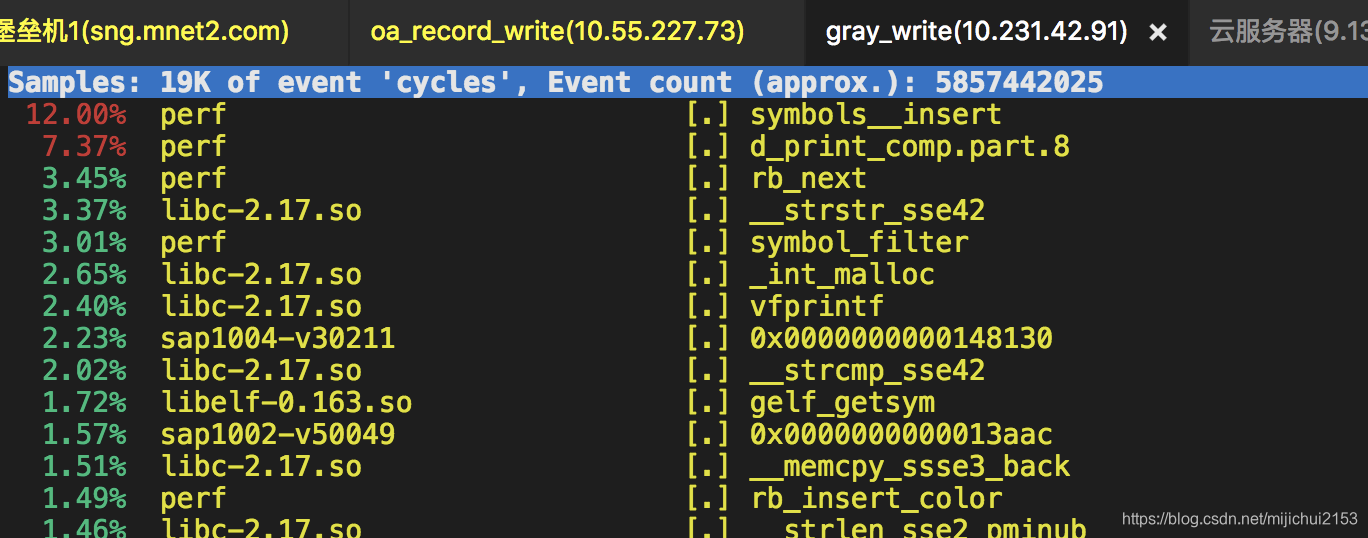The height and width of the screenshot is (538, 1368).
Task: Click the 1.51% overhead value
Action: coord(84,467)
